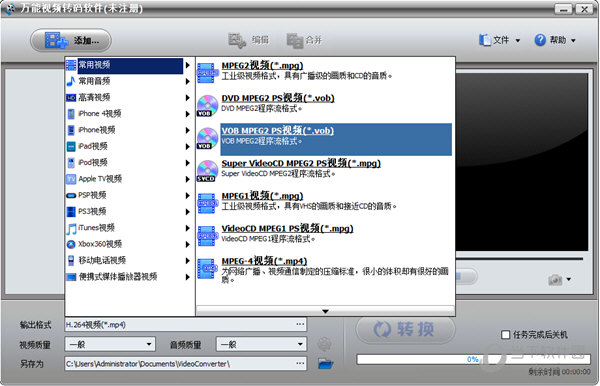Click the preview seek bar
This screenshot has height=386, width=600.
519,259
